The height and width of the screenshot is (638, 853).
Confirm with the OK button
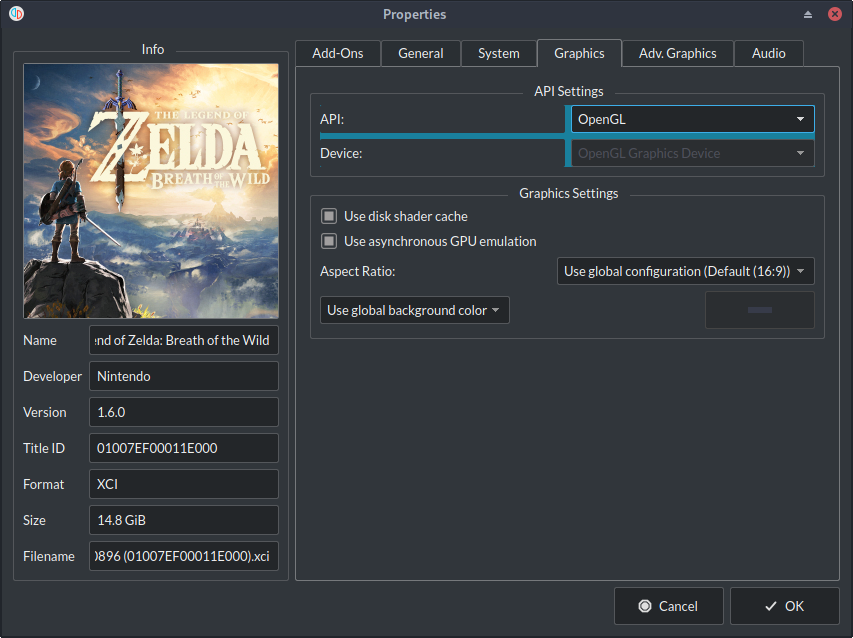[784, 606]
